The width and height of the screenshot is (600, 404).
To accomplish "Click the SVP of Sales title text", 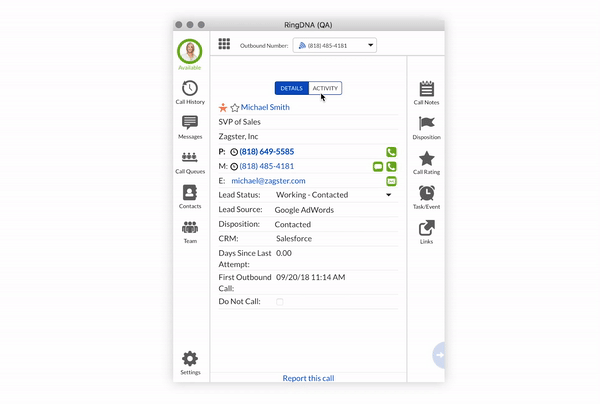I will pyautogui.click(x=240, y=122).
